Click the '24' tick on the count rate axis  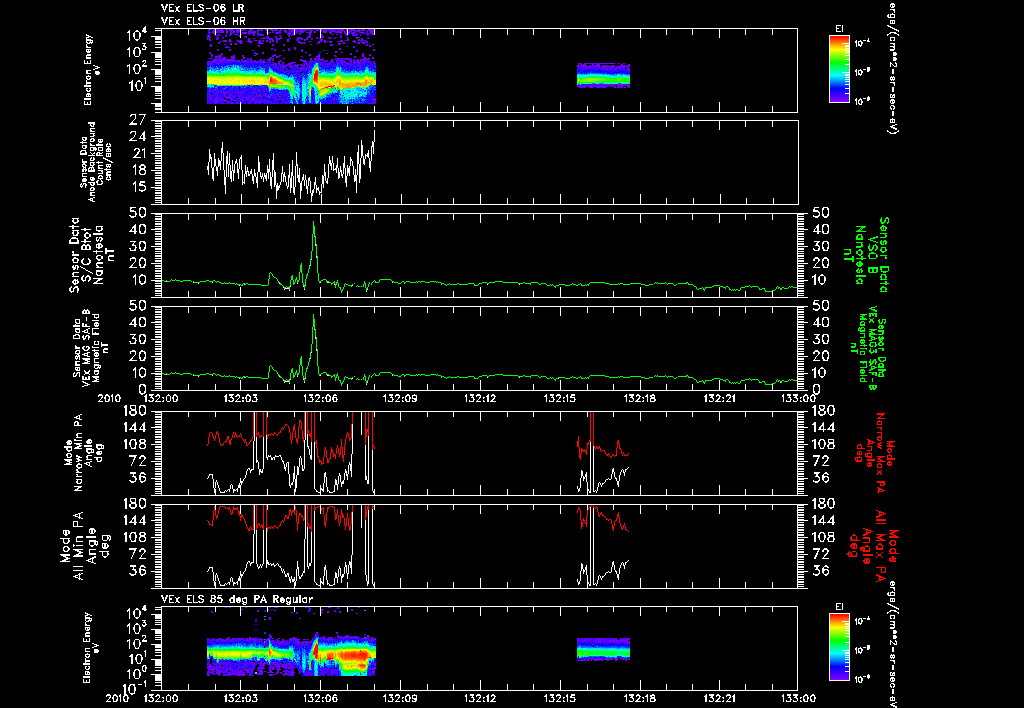138,137
